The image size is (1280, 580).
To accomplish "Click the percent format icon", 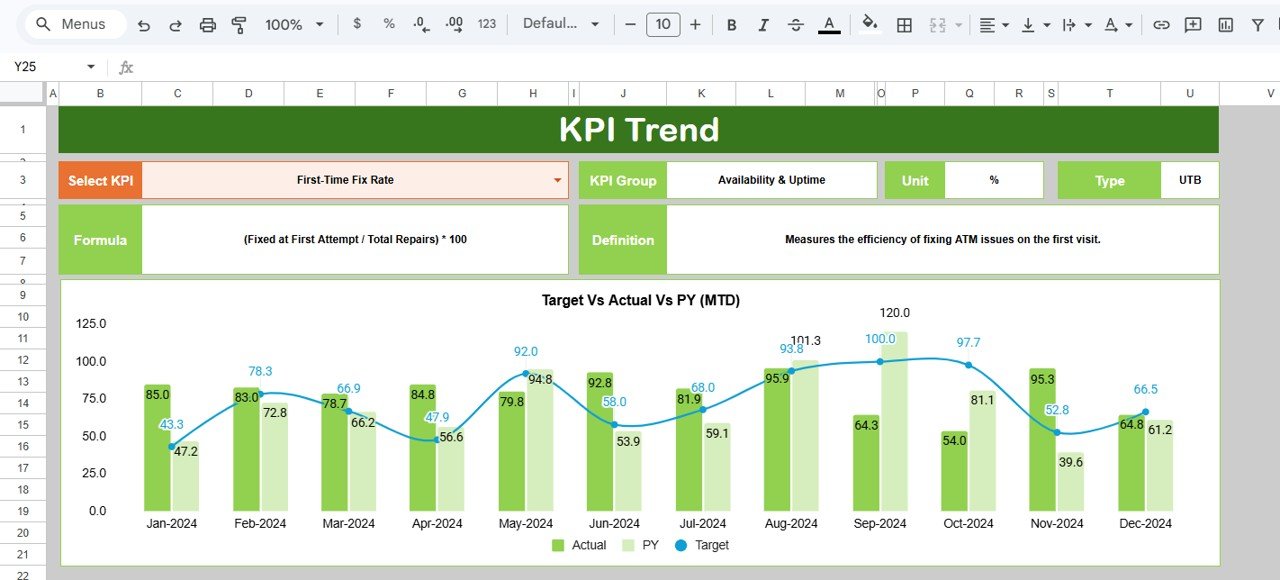I will click(x=388, y=24).
